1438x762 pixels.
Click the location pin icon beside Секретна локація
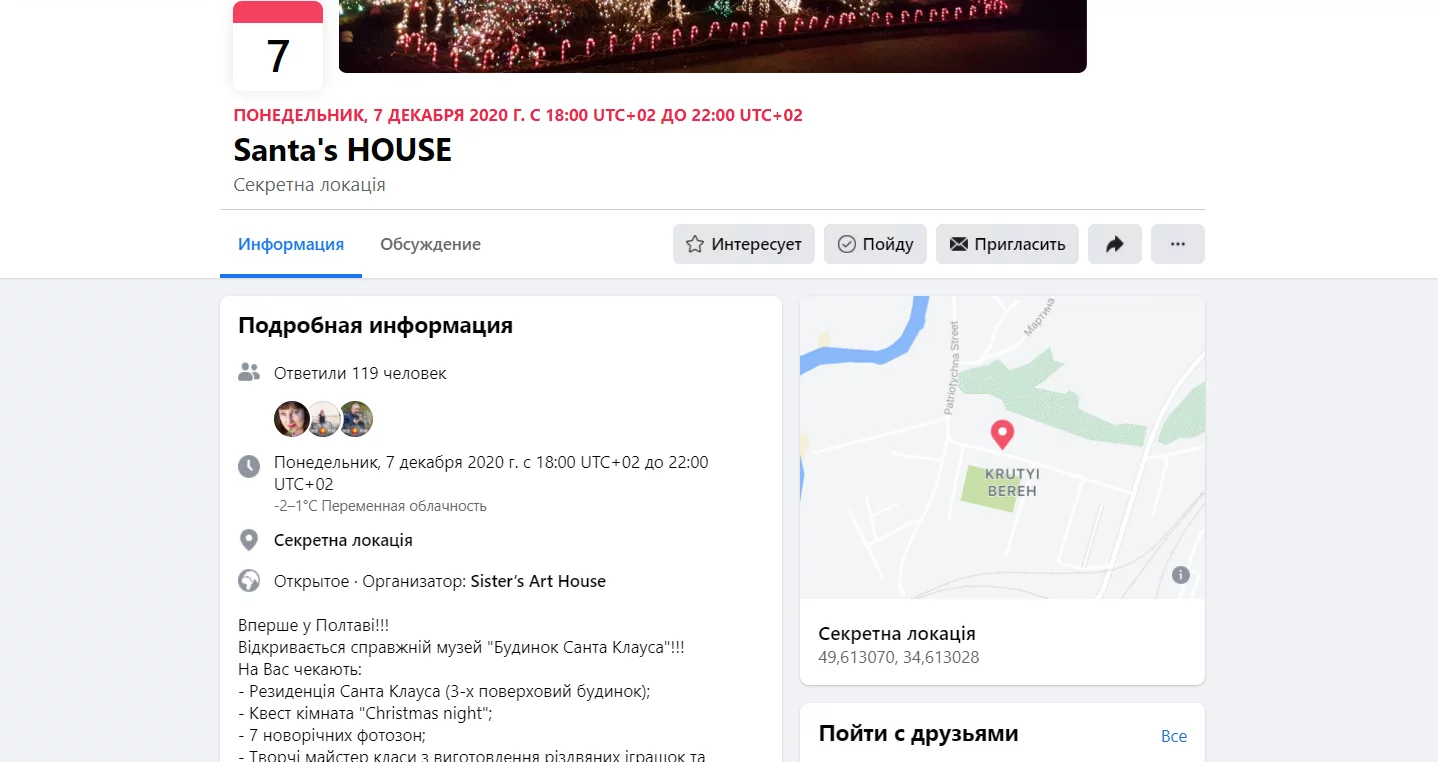click(x=249, y=540)
